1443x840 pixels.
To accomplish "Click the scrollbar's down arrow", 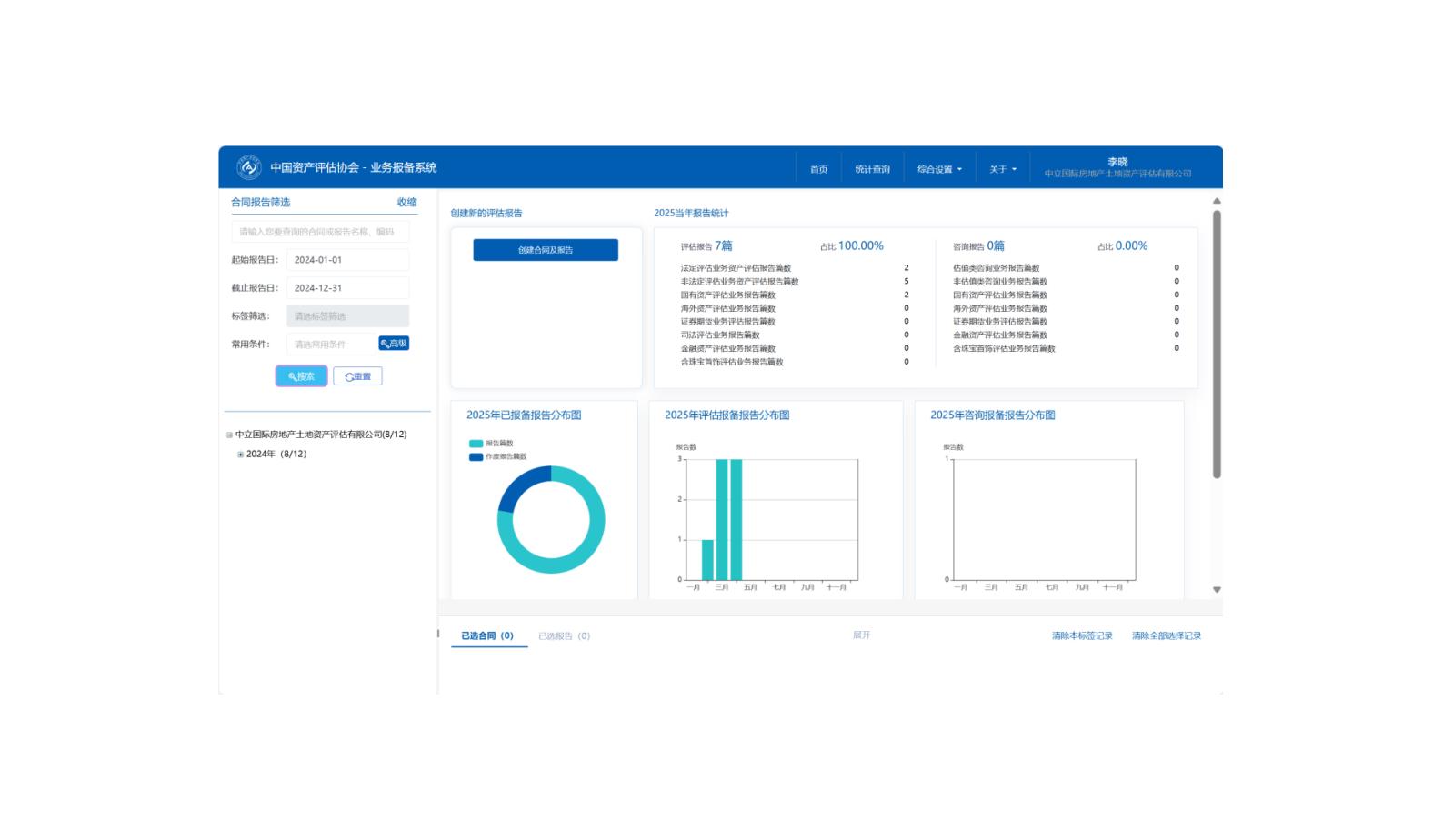I will pyautogui.click(x=1217, y=590).
